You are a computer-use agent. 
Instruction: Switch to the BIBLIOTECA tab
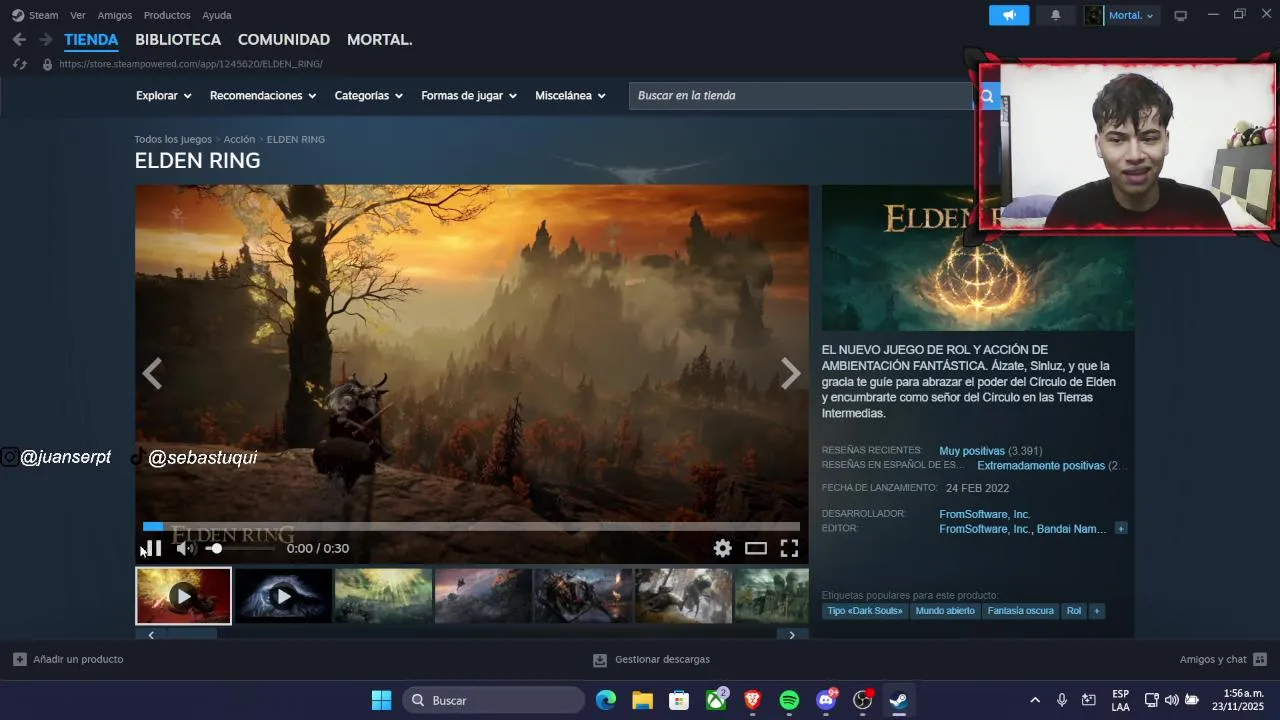[x=178, y=40]
